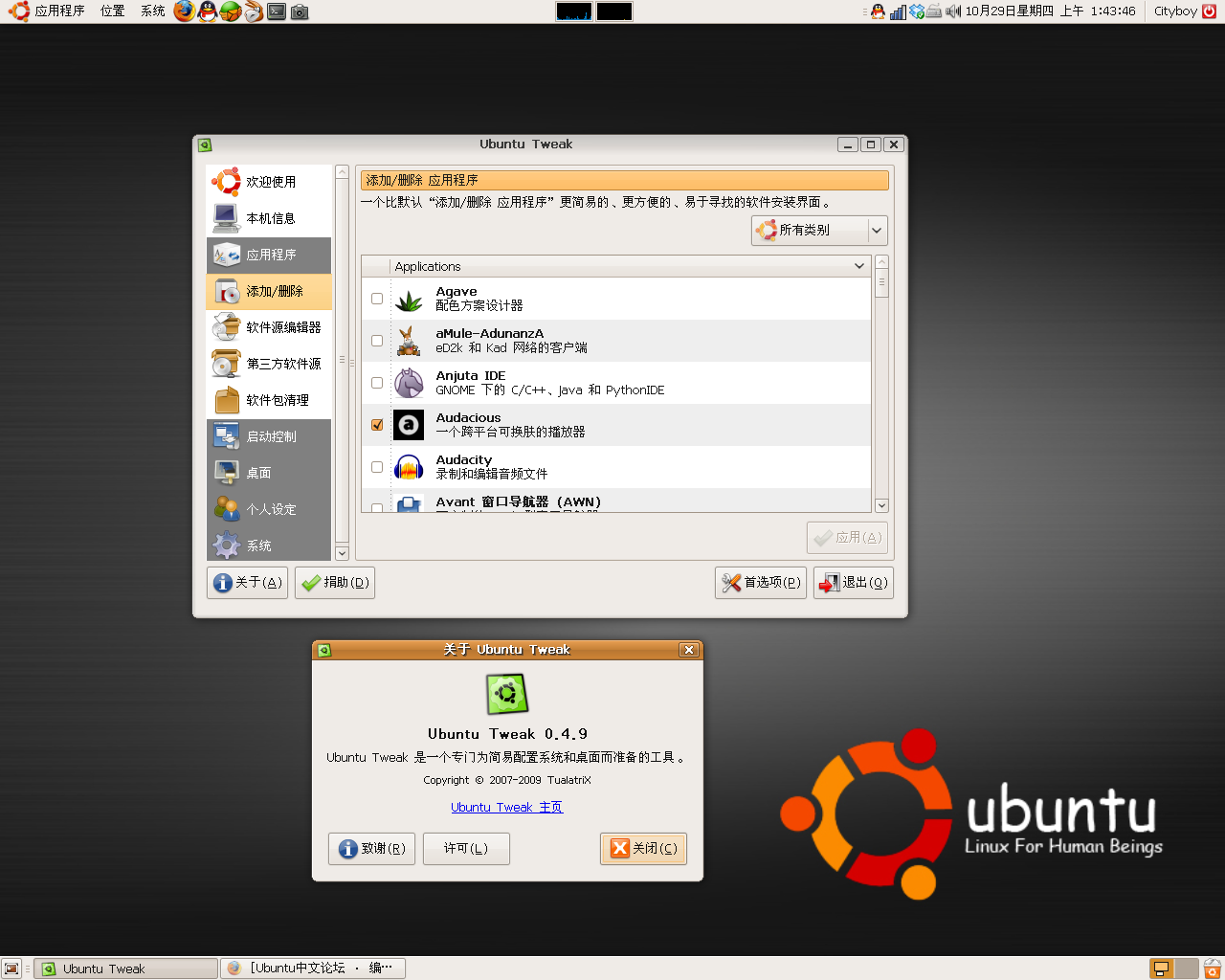1225x980 pixels.
Task: Click the application list scrollbar down arrow
Action: pos(882,505)
